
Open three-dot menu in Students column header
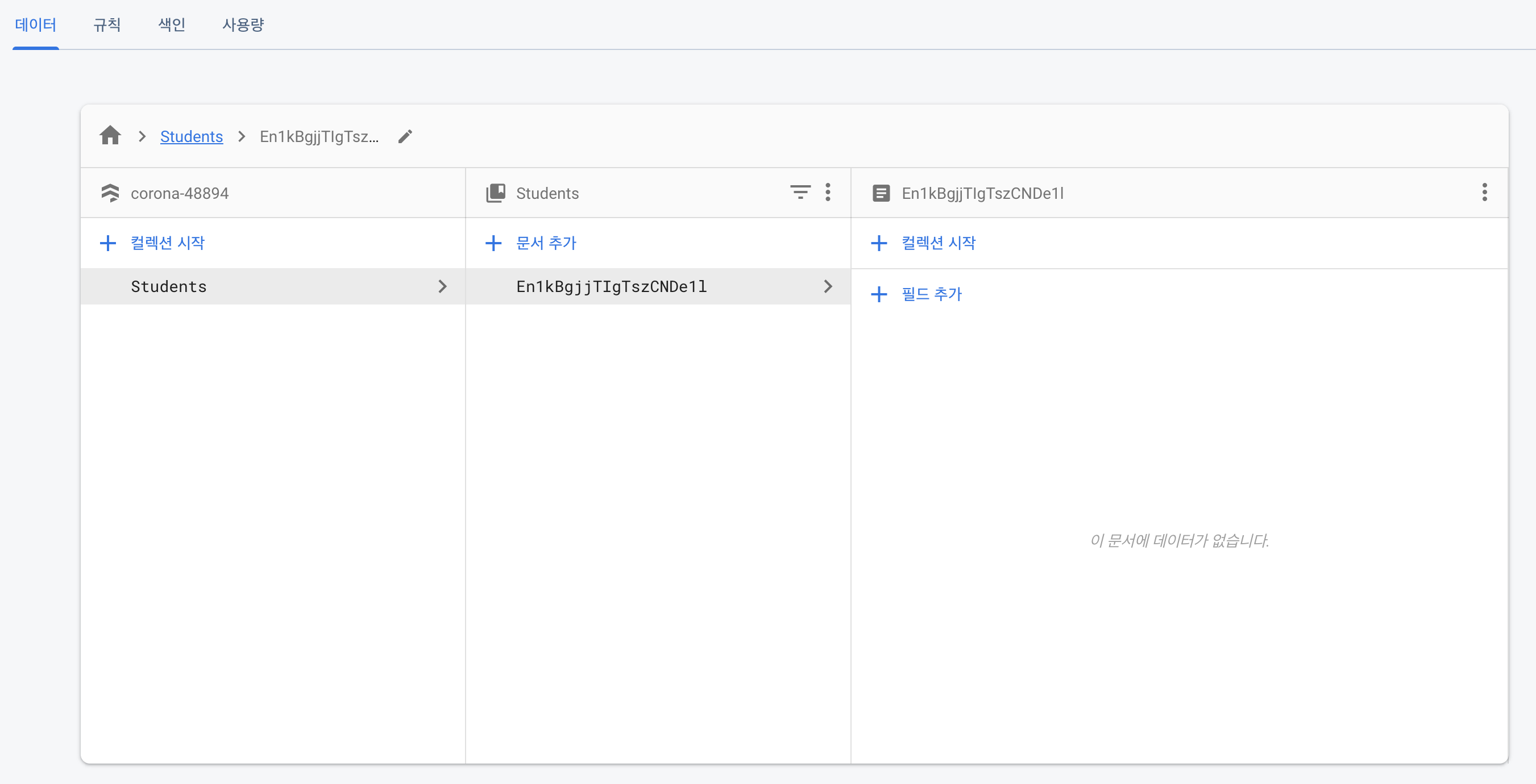pyautogui.click(x=828, y=193)
